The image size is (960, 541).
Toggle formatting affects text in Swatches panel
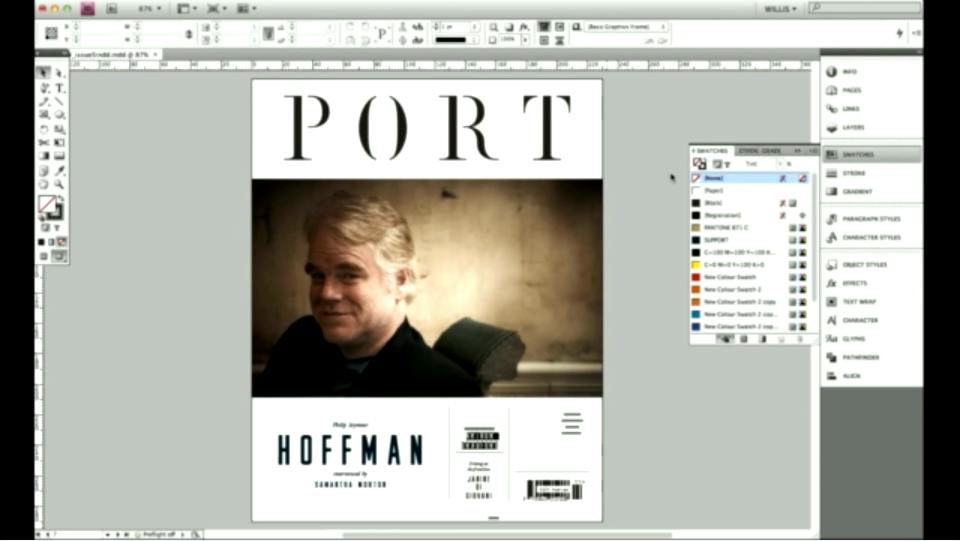(727, 164)
